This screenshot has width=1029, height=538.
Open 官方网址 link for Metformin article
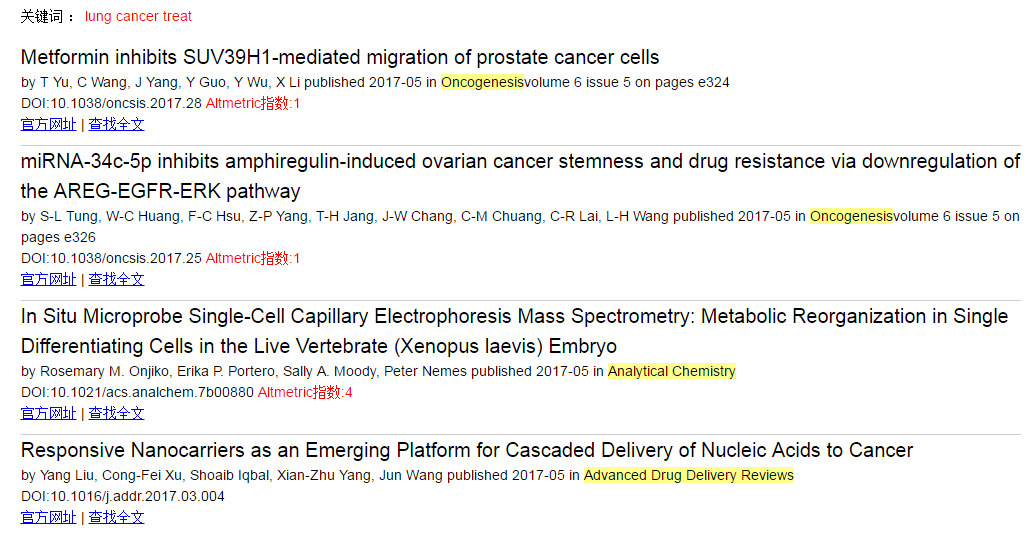[x=49, y=124]
